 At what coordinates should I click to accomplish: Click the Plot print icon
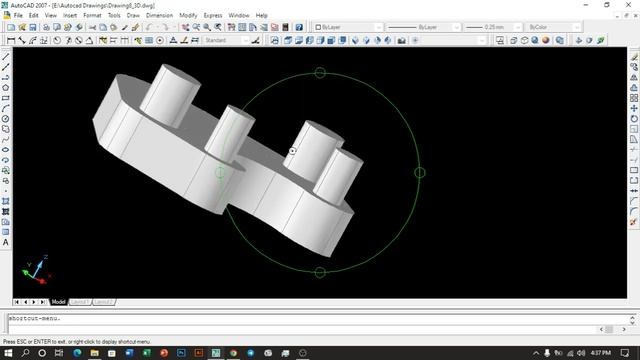(x=46, y=27)
